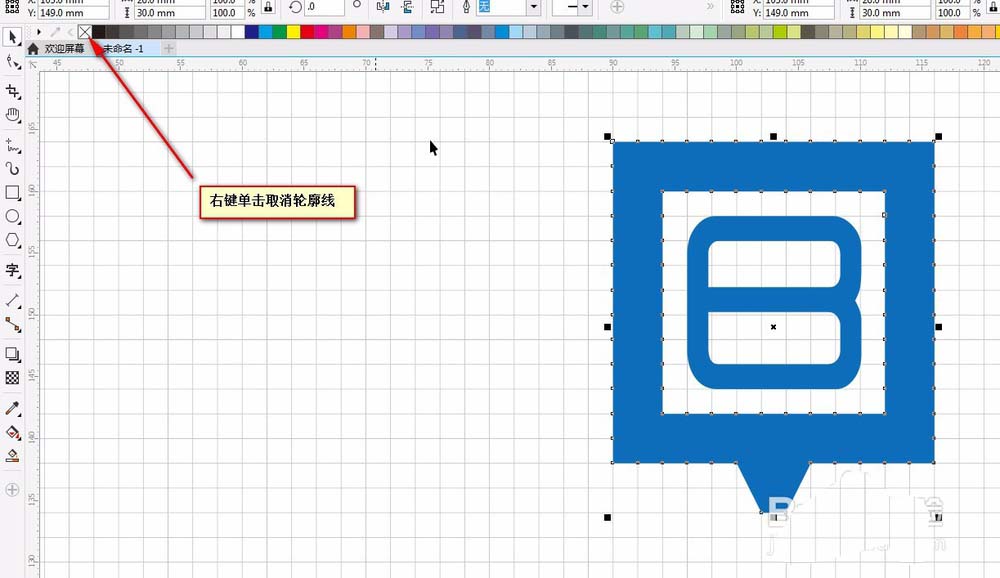Select the Pick tool arrow

tap(12, 38)
